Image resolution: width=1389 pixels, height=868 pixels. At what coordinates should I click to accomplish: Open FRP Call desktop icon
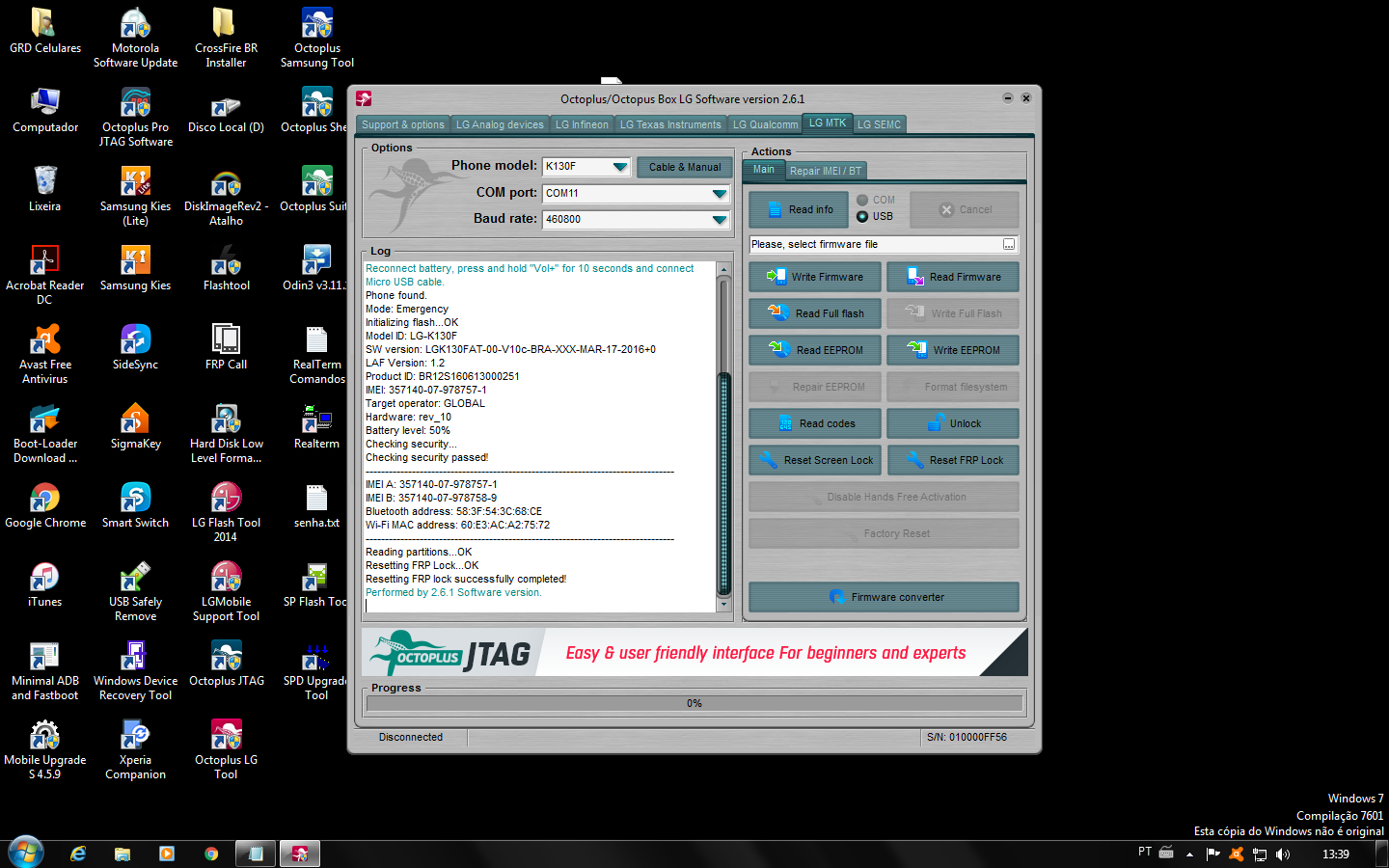pos(226,347)
